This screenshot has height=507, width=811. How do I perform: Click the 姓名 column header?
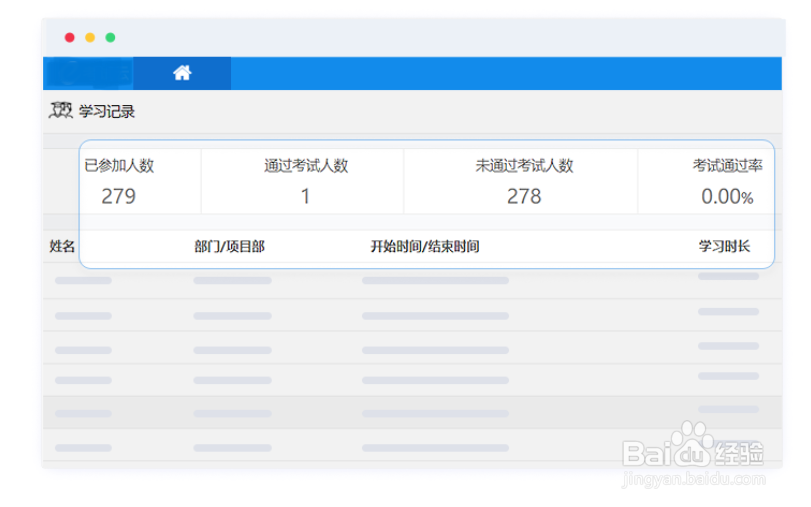coord(63,246)
